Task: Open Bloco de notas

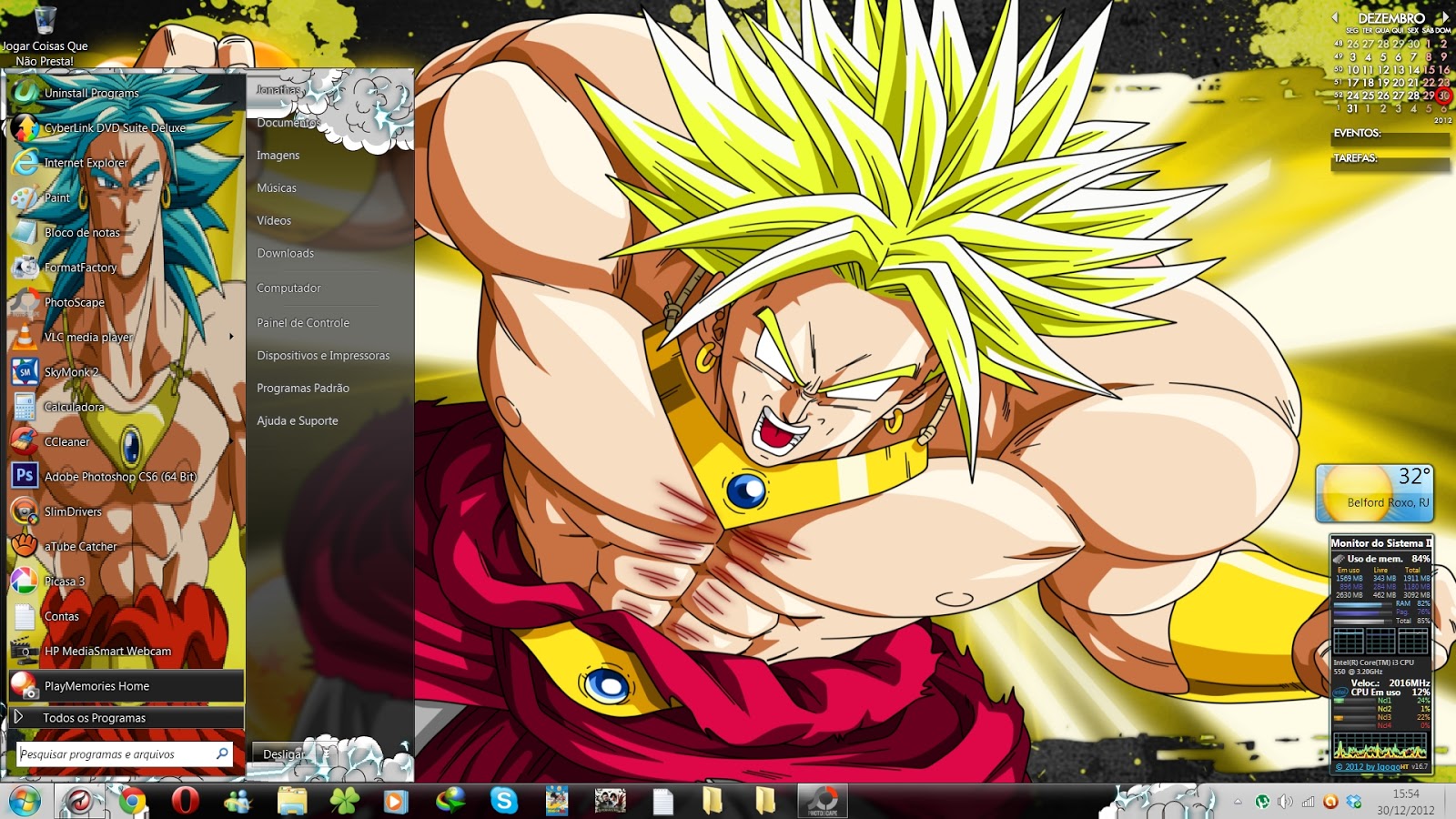Action: [x=126, y=233]
